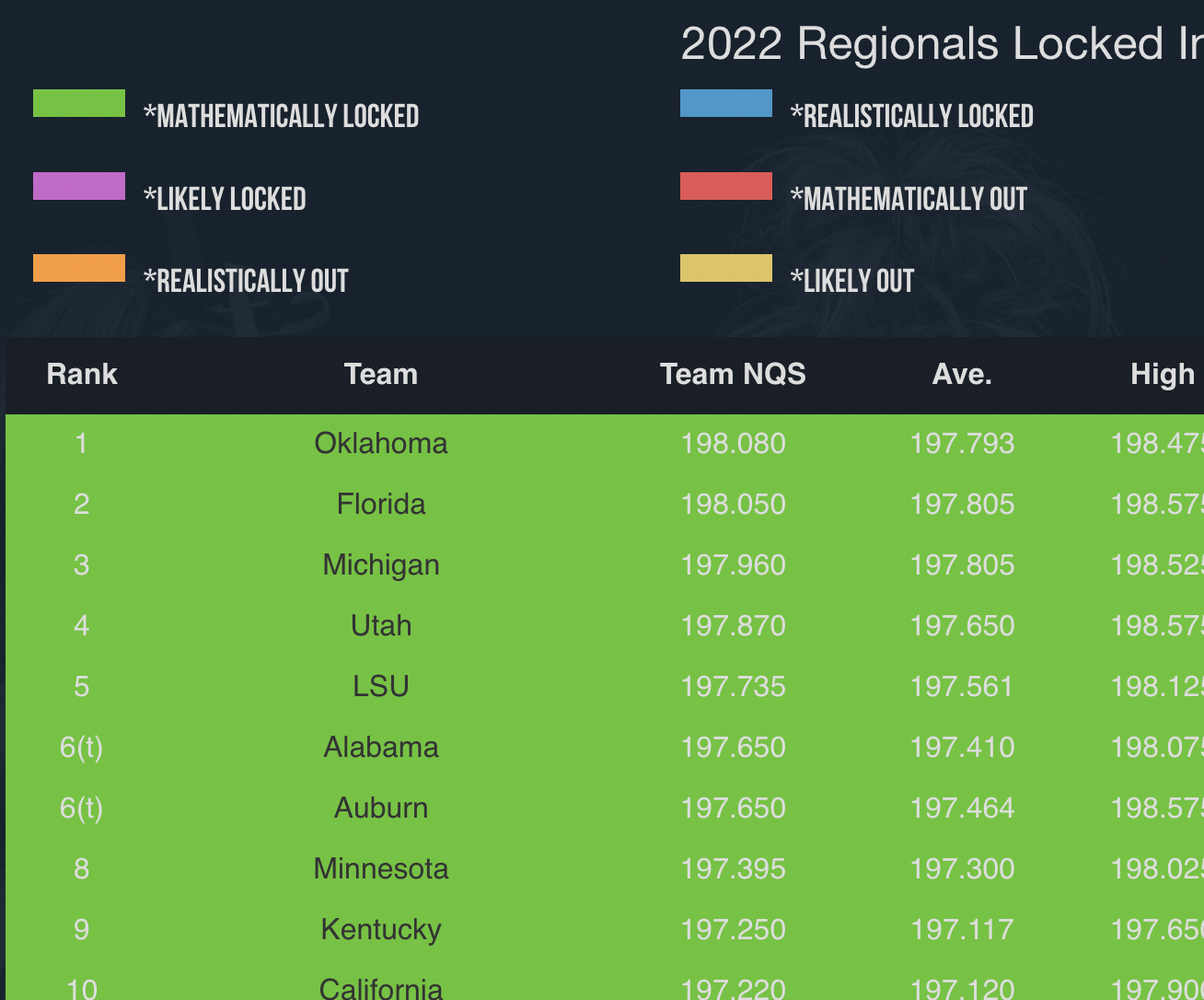
Task: Sort by Team NQS column header
Action: click(733, 374)
